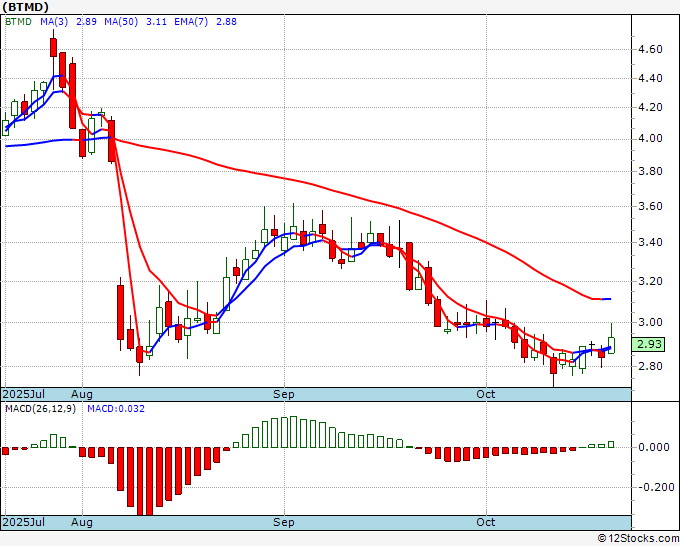Click the (BTMD) chart title

point(25,7)
